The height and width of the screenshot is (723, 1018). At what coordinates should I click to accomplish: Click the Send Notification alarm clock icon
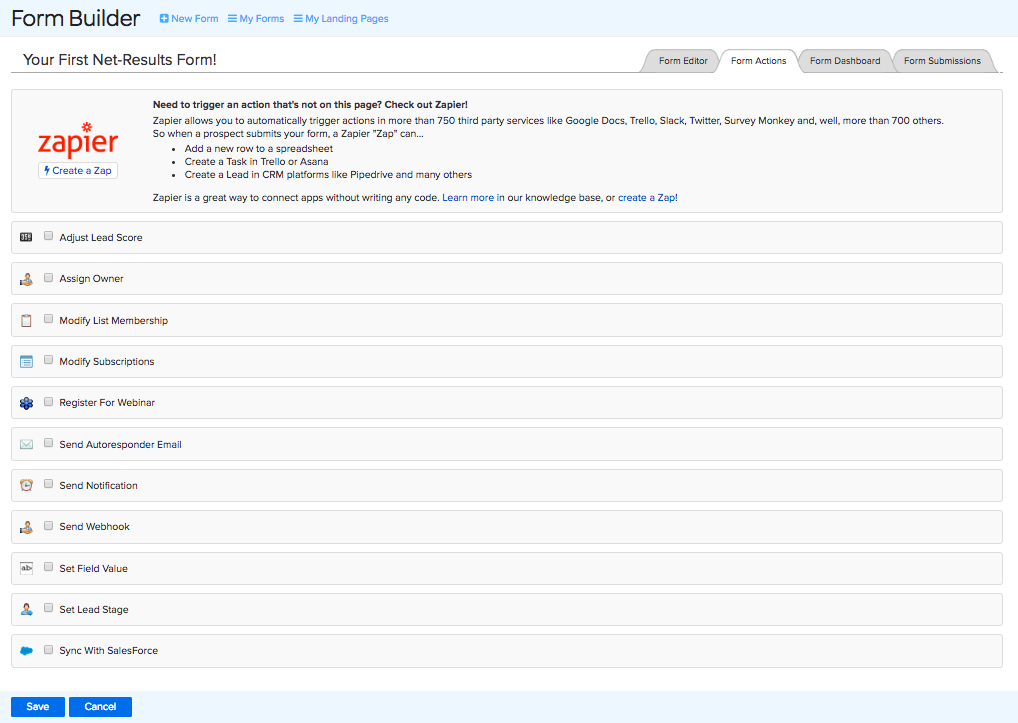(x=26, y=485)
